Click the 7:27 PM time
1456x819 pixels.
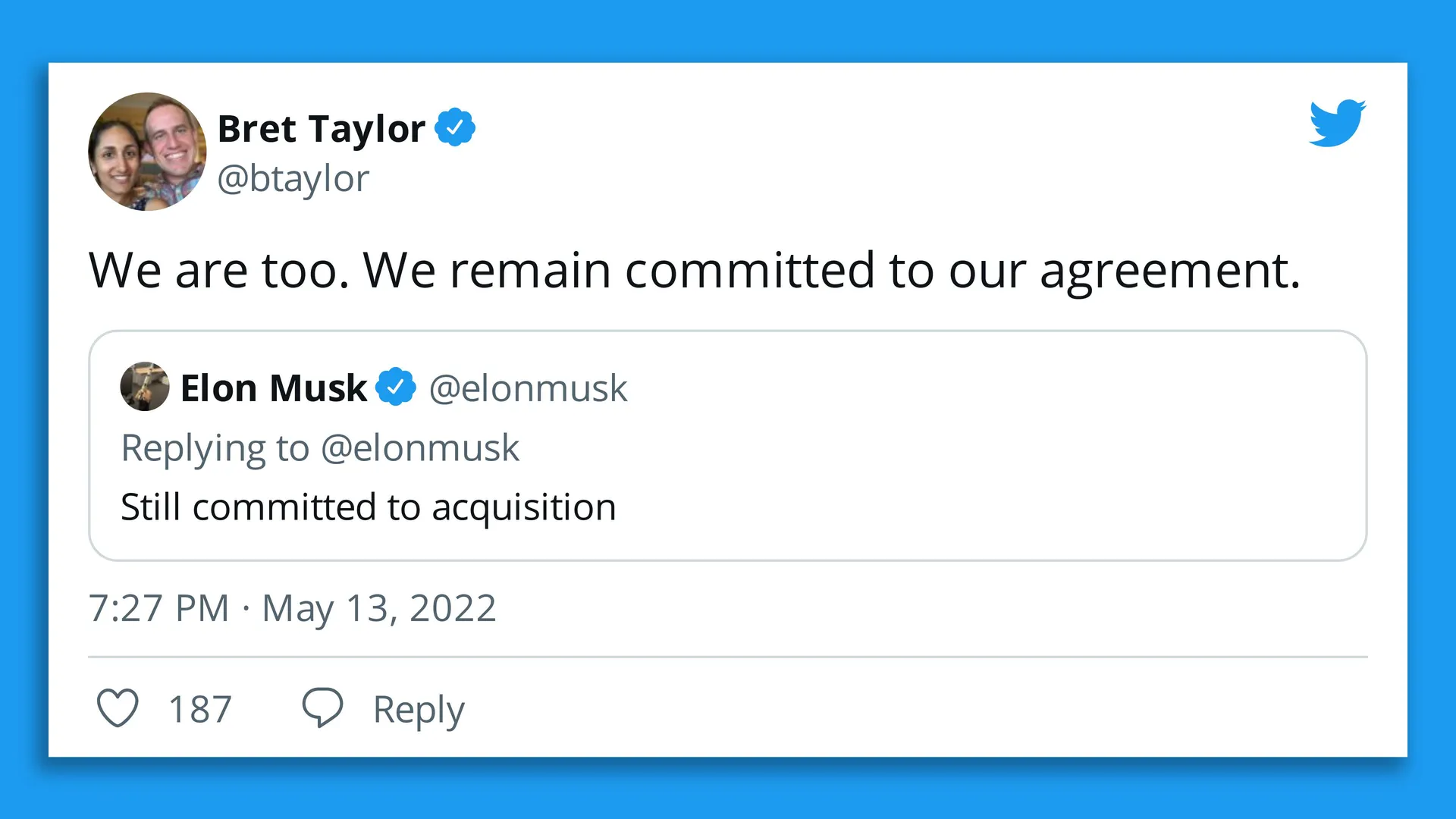(x=158, y=608)
